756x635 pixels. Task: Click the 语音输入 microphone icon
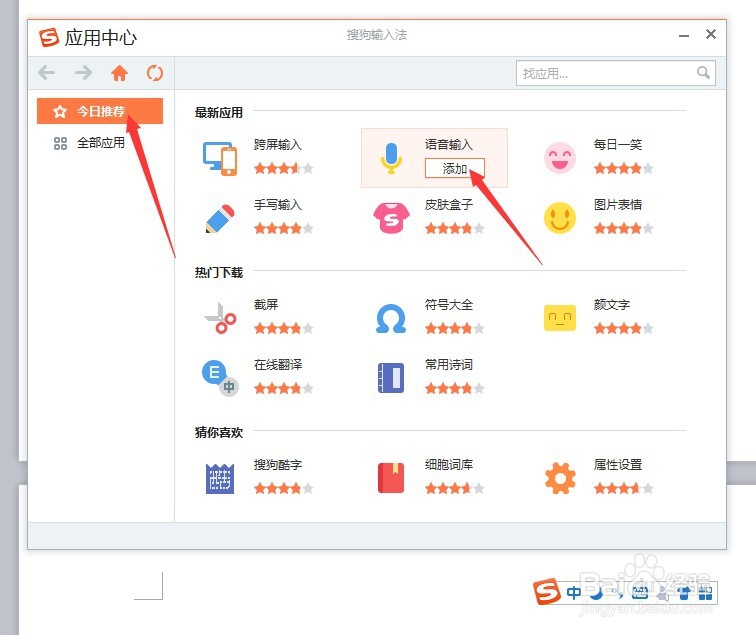click(391, 158)
